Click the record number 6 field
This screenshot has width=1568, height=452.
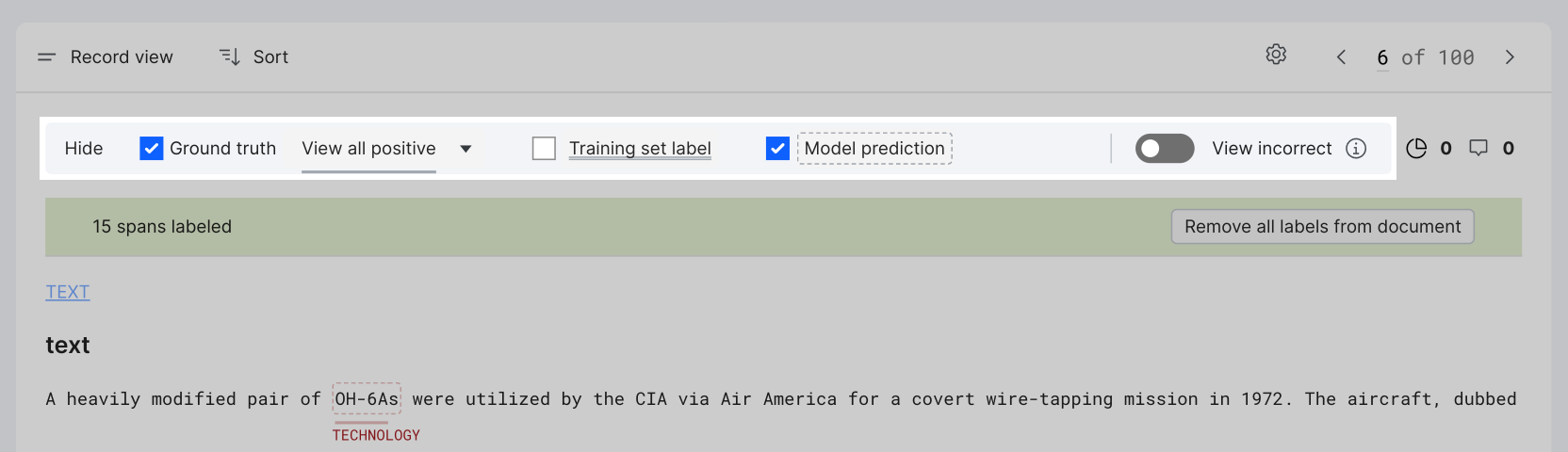coord(1382,57)
